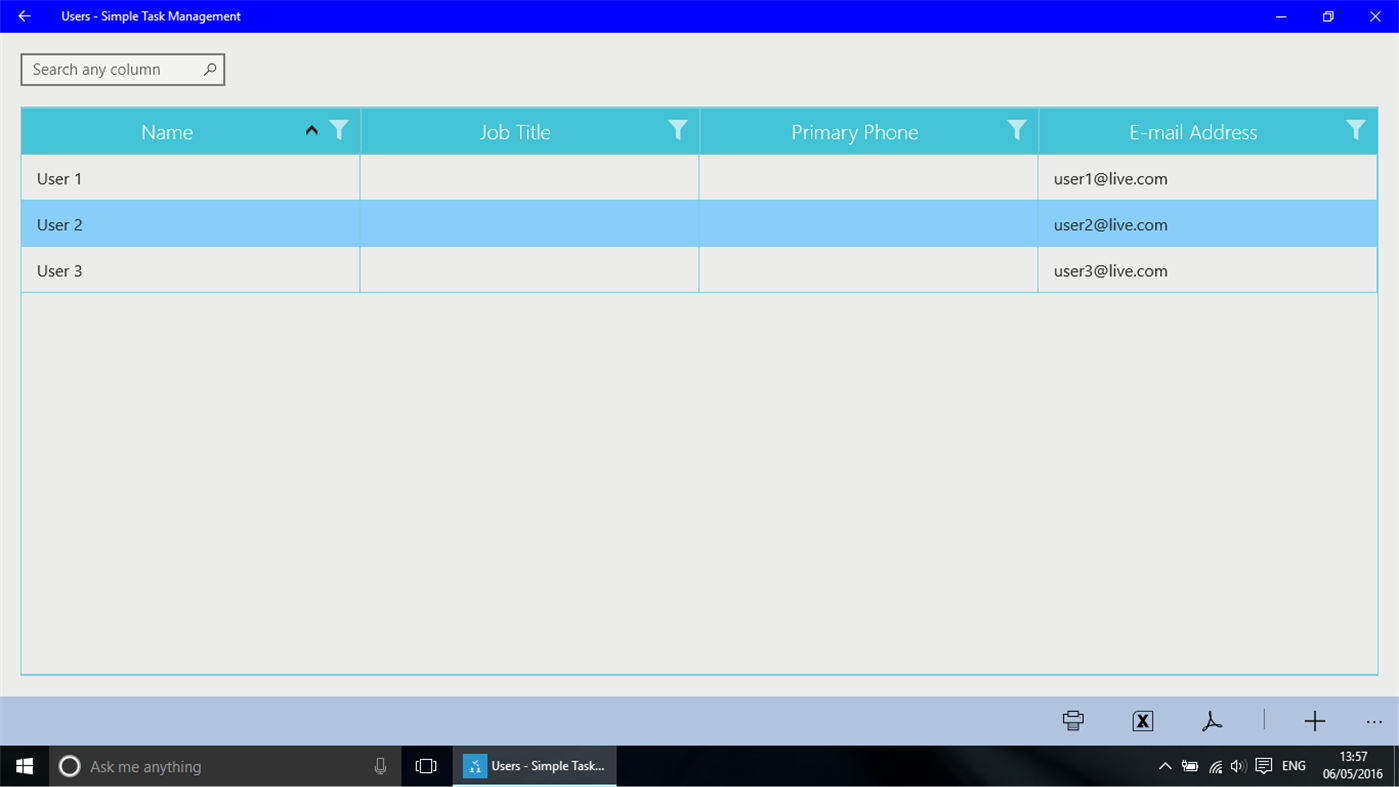Image resolution: width=1399 pixels, height=787 pixels.
Task: Open the Print icon in the command bar
Action: 1071,720
